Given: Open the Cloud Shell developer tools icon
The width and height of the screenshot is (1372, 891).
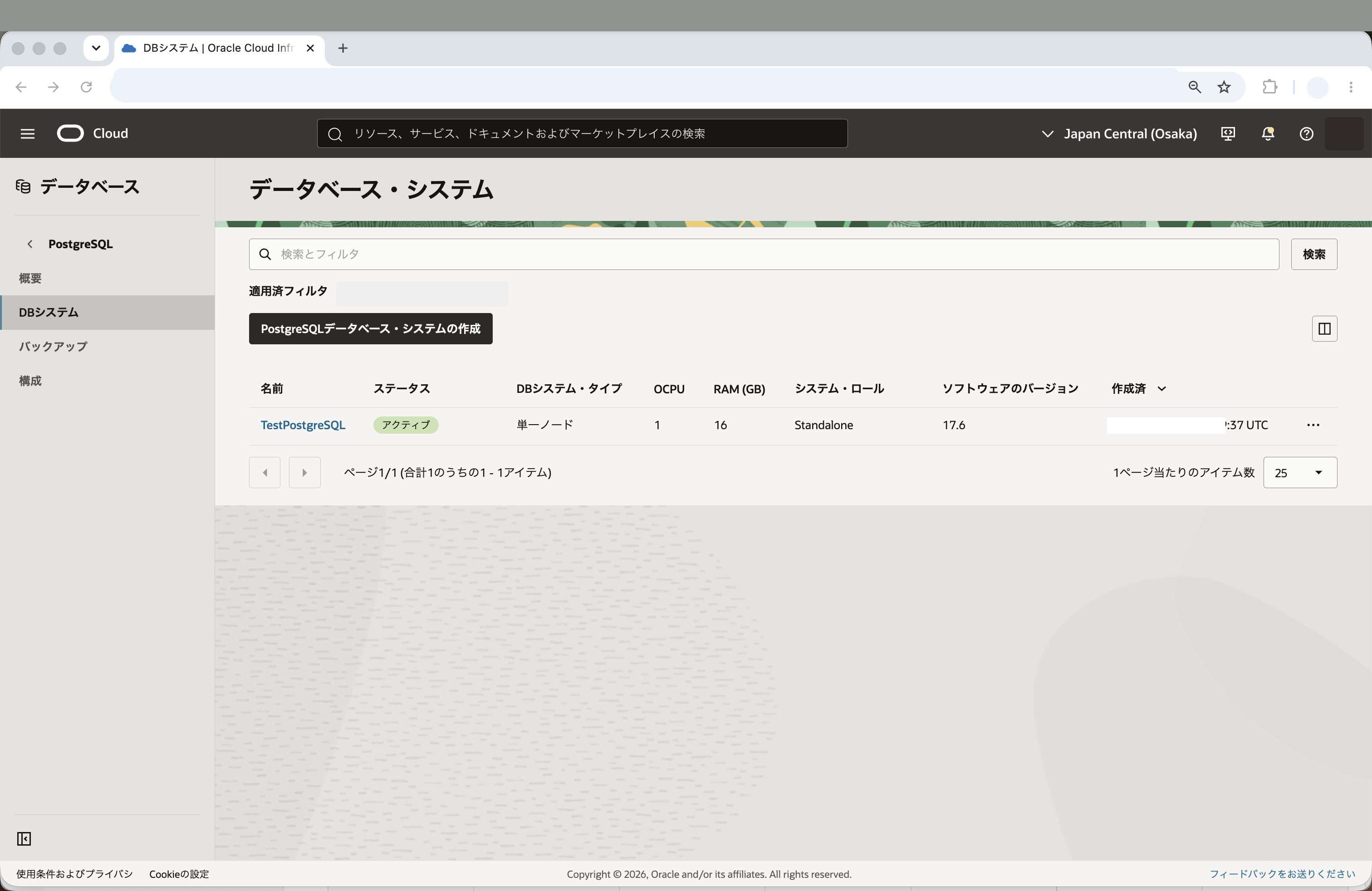Looking at the screenshot, I should [1228, 134].
